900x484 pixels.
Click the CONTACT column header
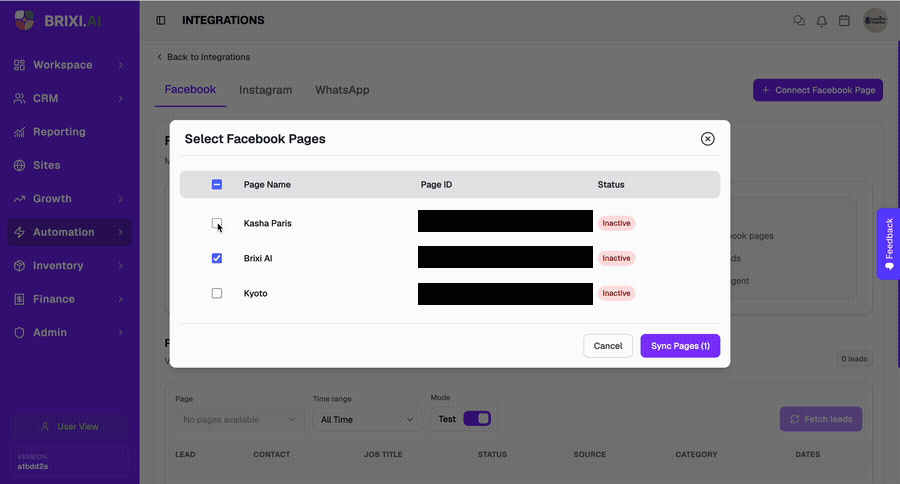click(271, 454)
